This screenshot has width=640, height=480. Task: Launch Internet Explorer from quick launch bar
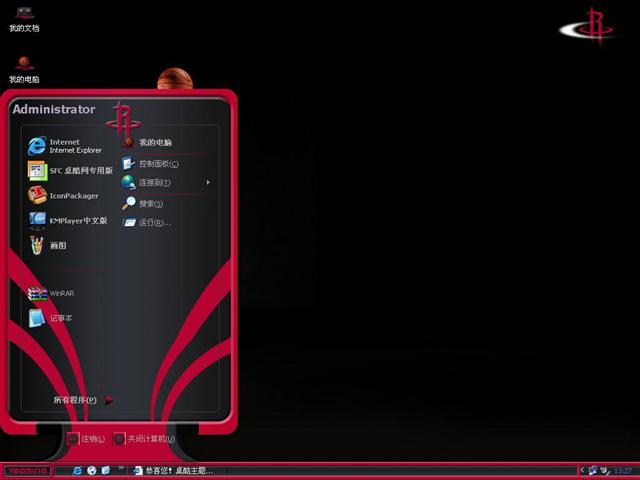(77, 471)
